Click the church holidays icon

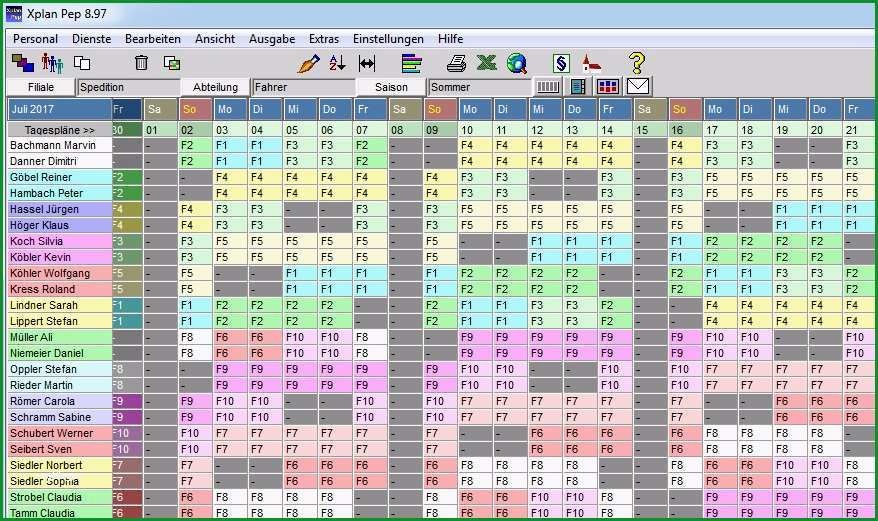(x=591, y=63)
